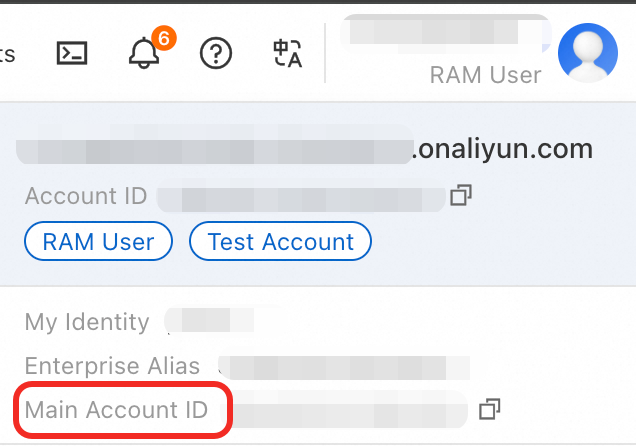Click the Test Account tag button

pyautogui.click(x=280, y=241)
